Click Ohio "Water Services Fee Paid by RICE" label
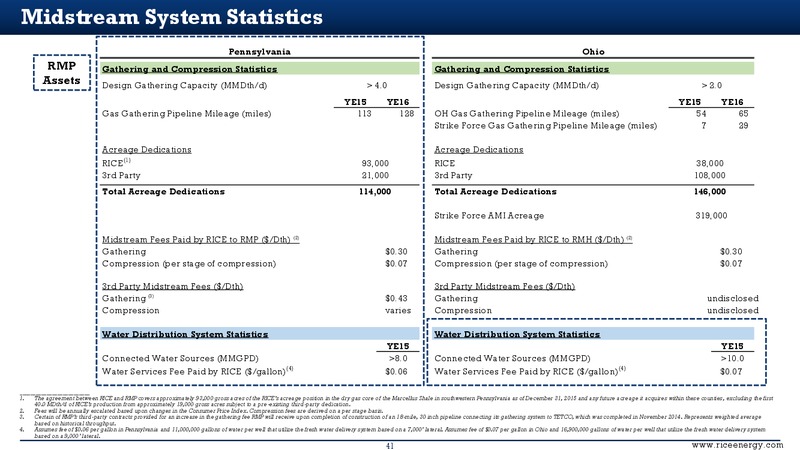The height and width of the screenshot is (450, 800). coord(530,371)
